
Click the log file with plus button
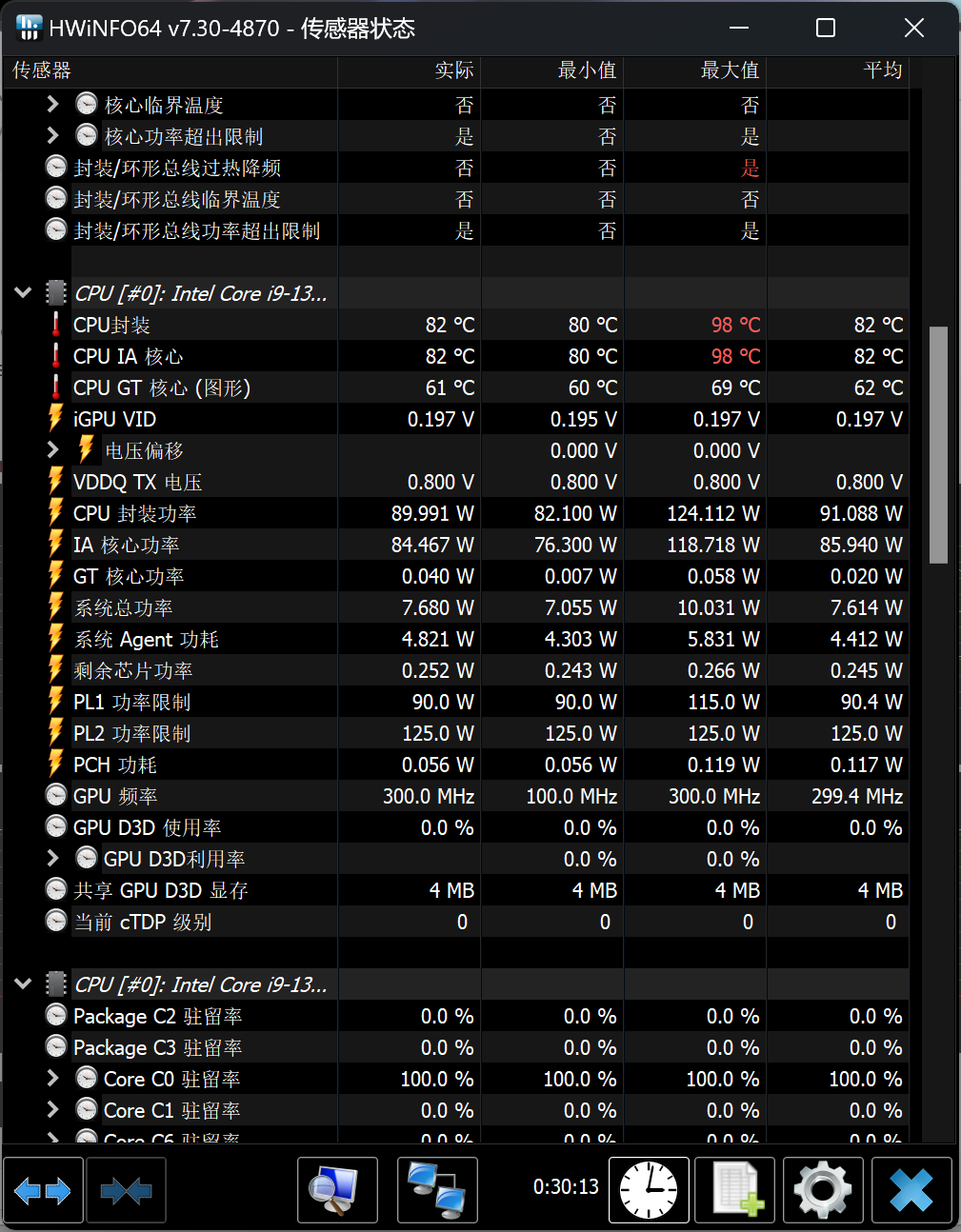coord(734,1190)
